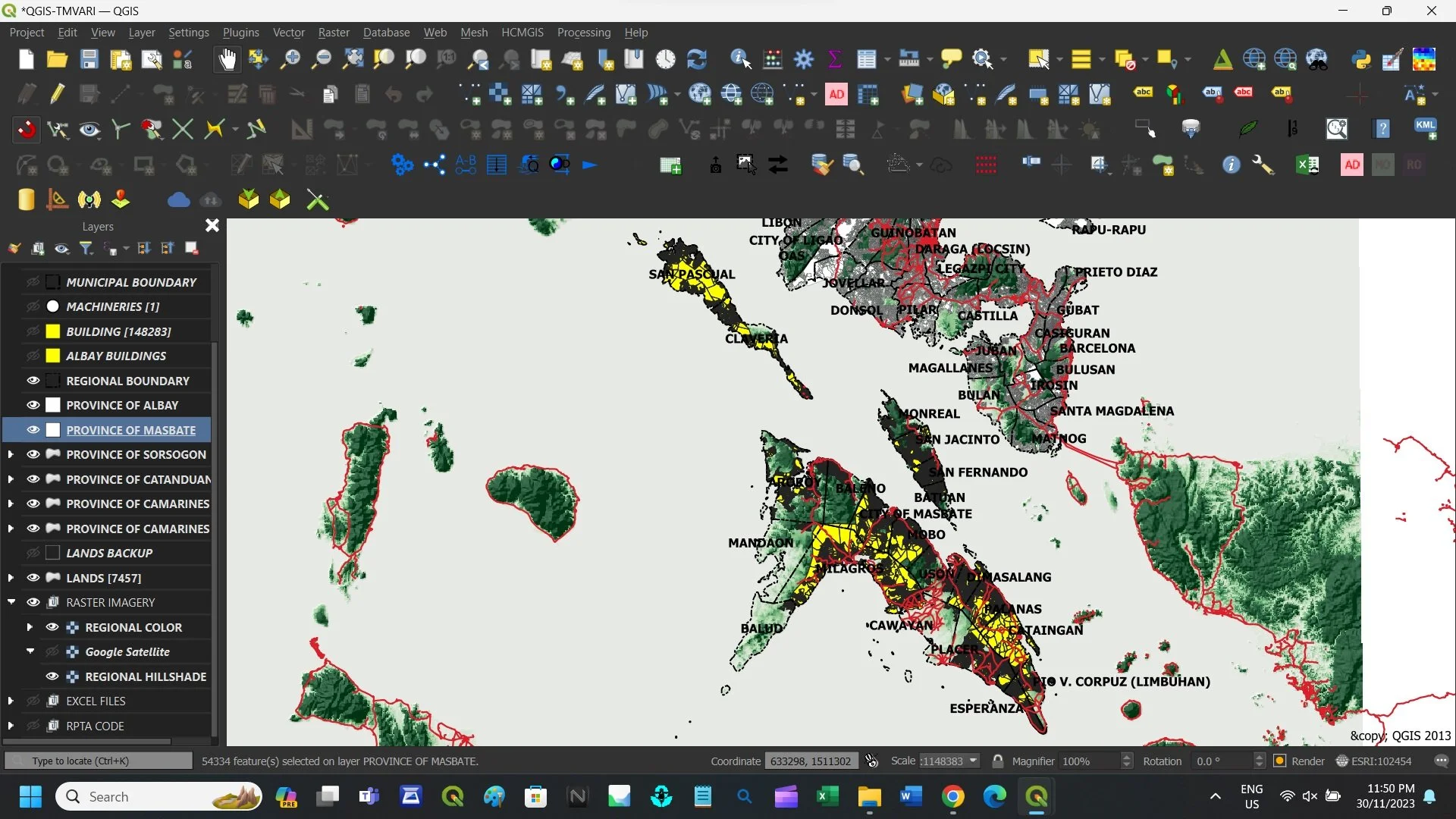Expand the EXCEL FILES group
Image resolution: width=1456 pixels, height=819 pixels.
click(11, 700)
